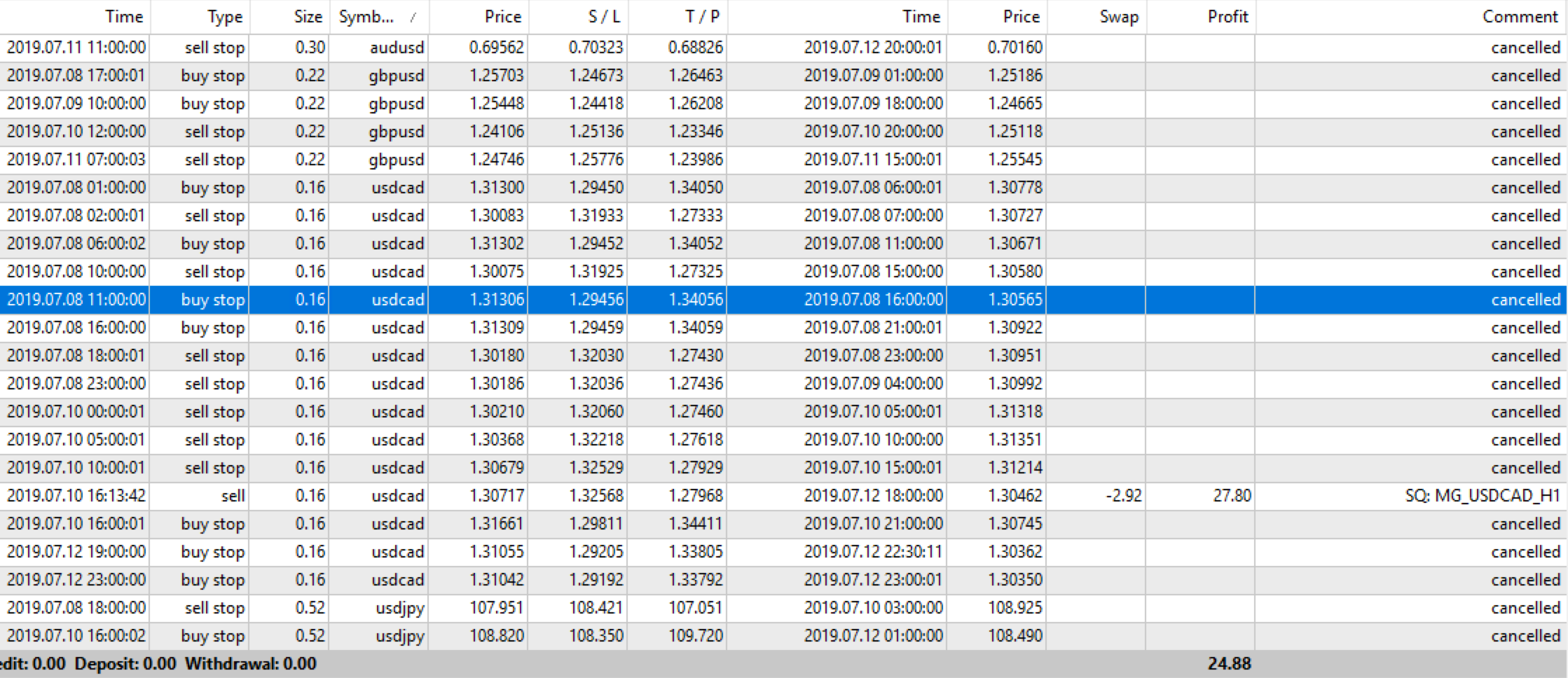Click the usdjpy open price 107.951

click(x=497, y=608)
